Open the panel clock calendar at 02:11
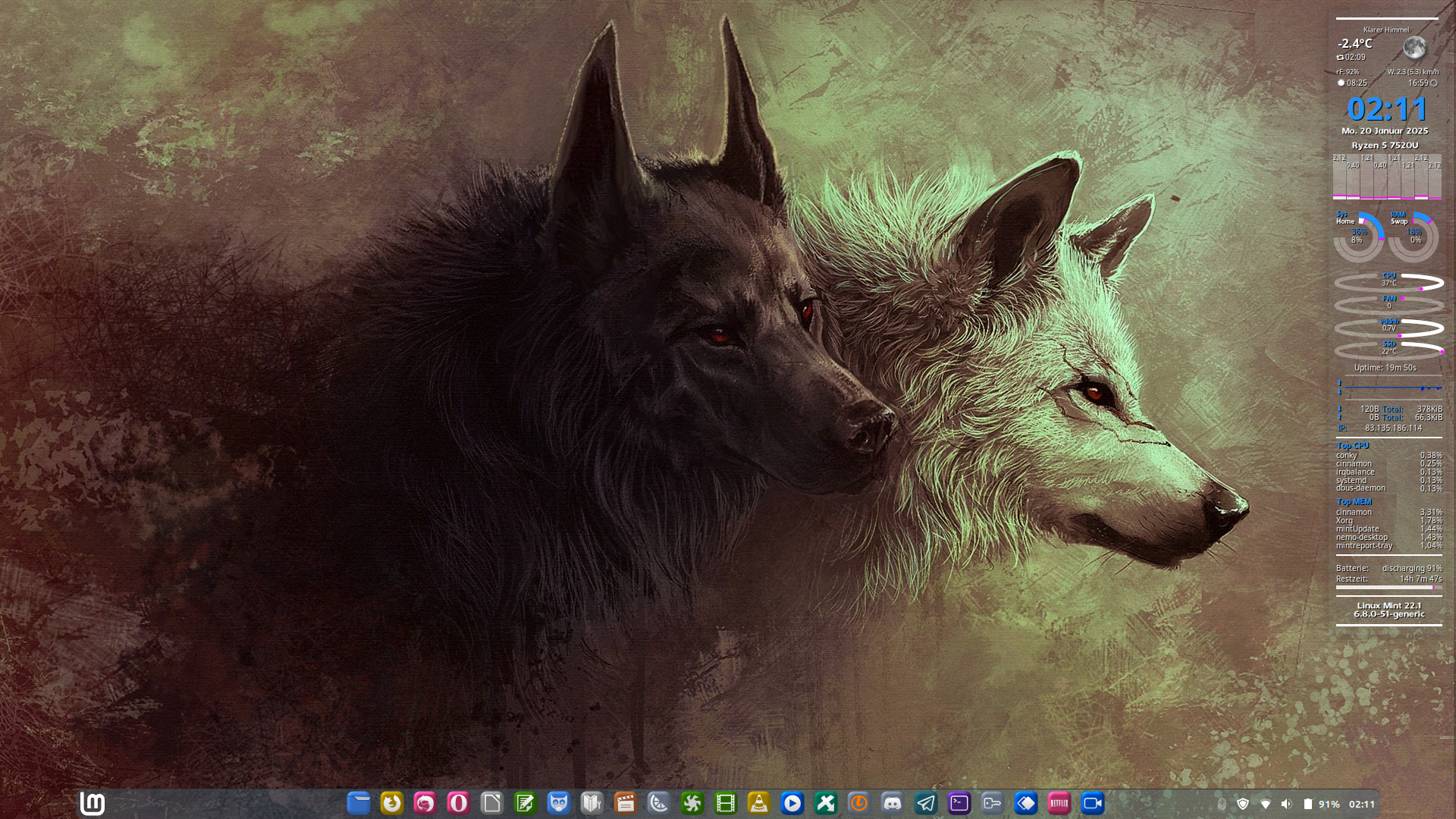 tap(1362, 804)
